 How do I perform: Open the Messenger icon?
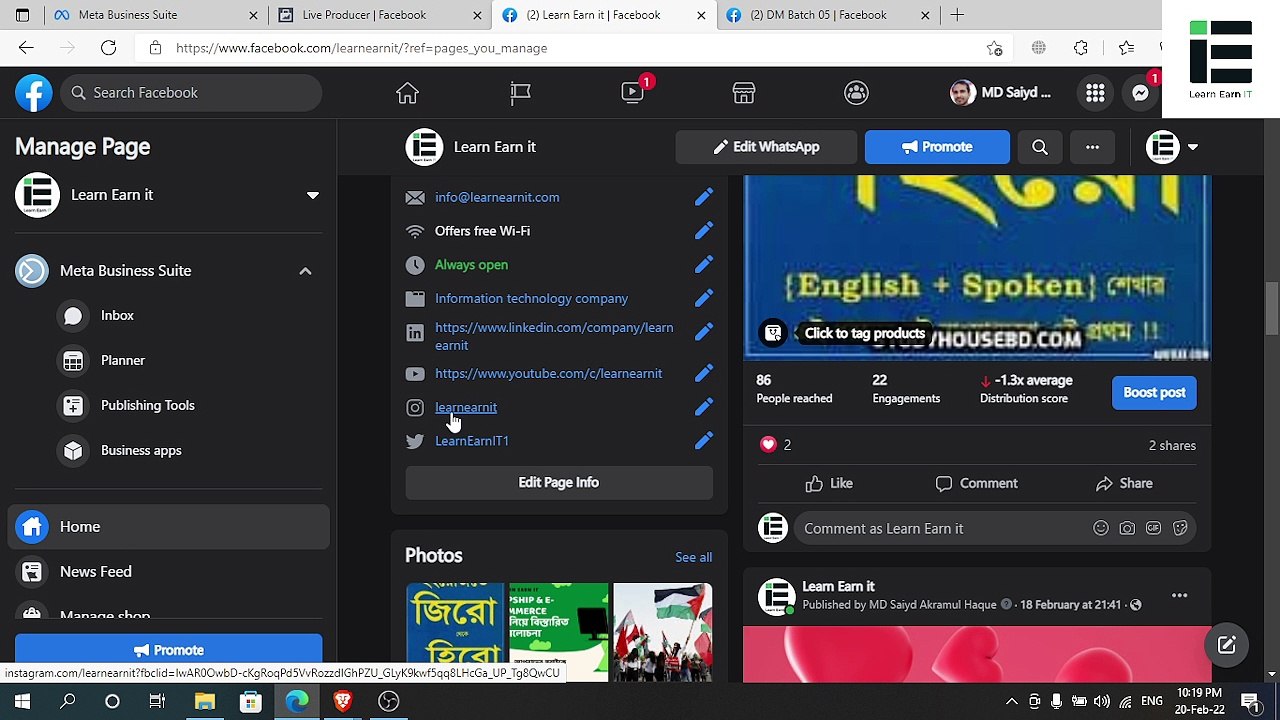(1140, 93)
